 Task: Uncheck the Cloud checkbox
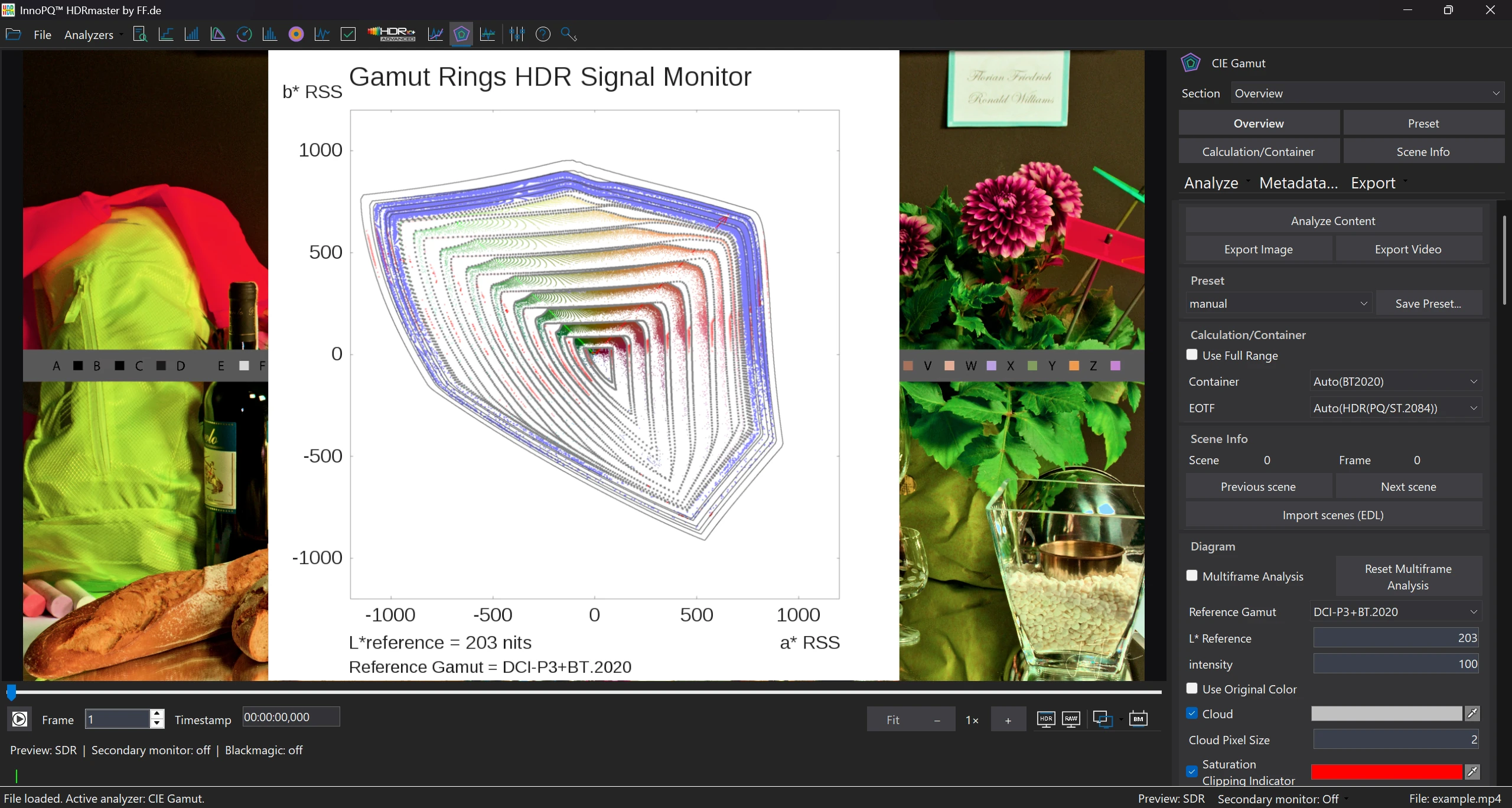click(x=1192, y=713)
